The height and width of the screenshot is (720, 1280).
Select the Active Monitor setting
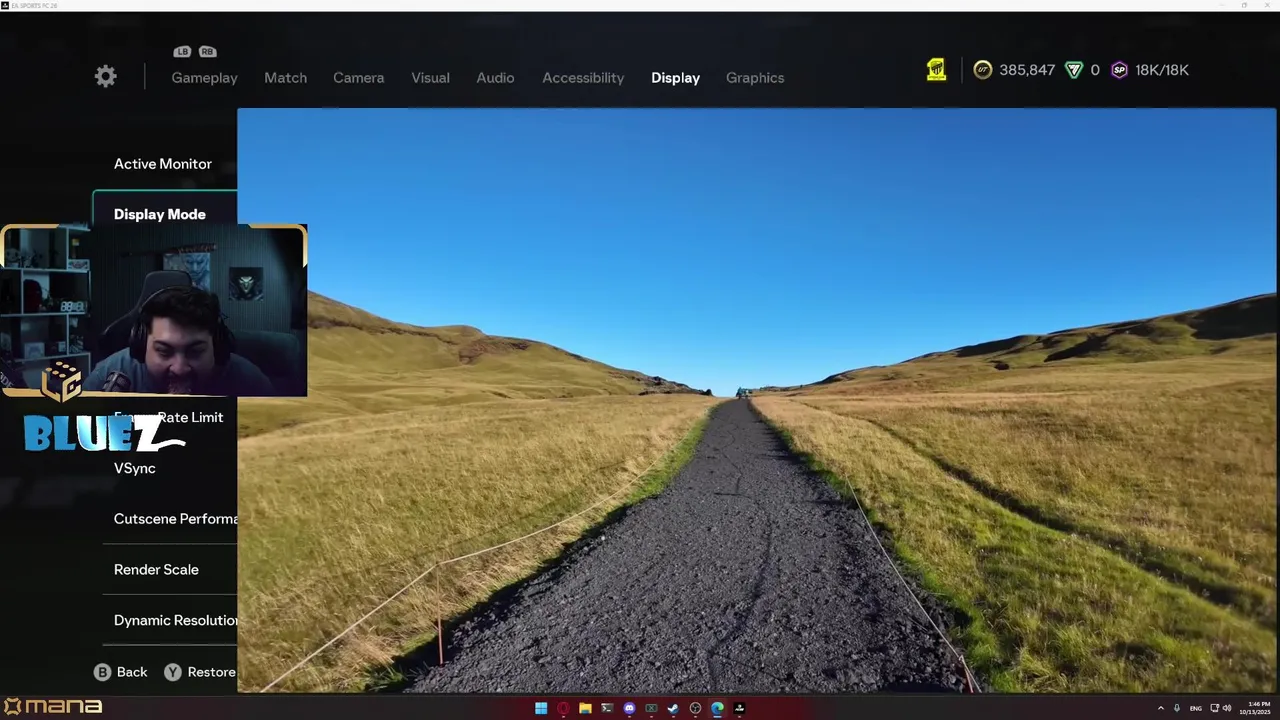[x=163, y=164]
